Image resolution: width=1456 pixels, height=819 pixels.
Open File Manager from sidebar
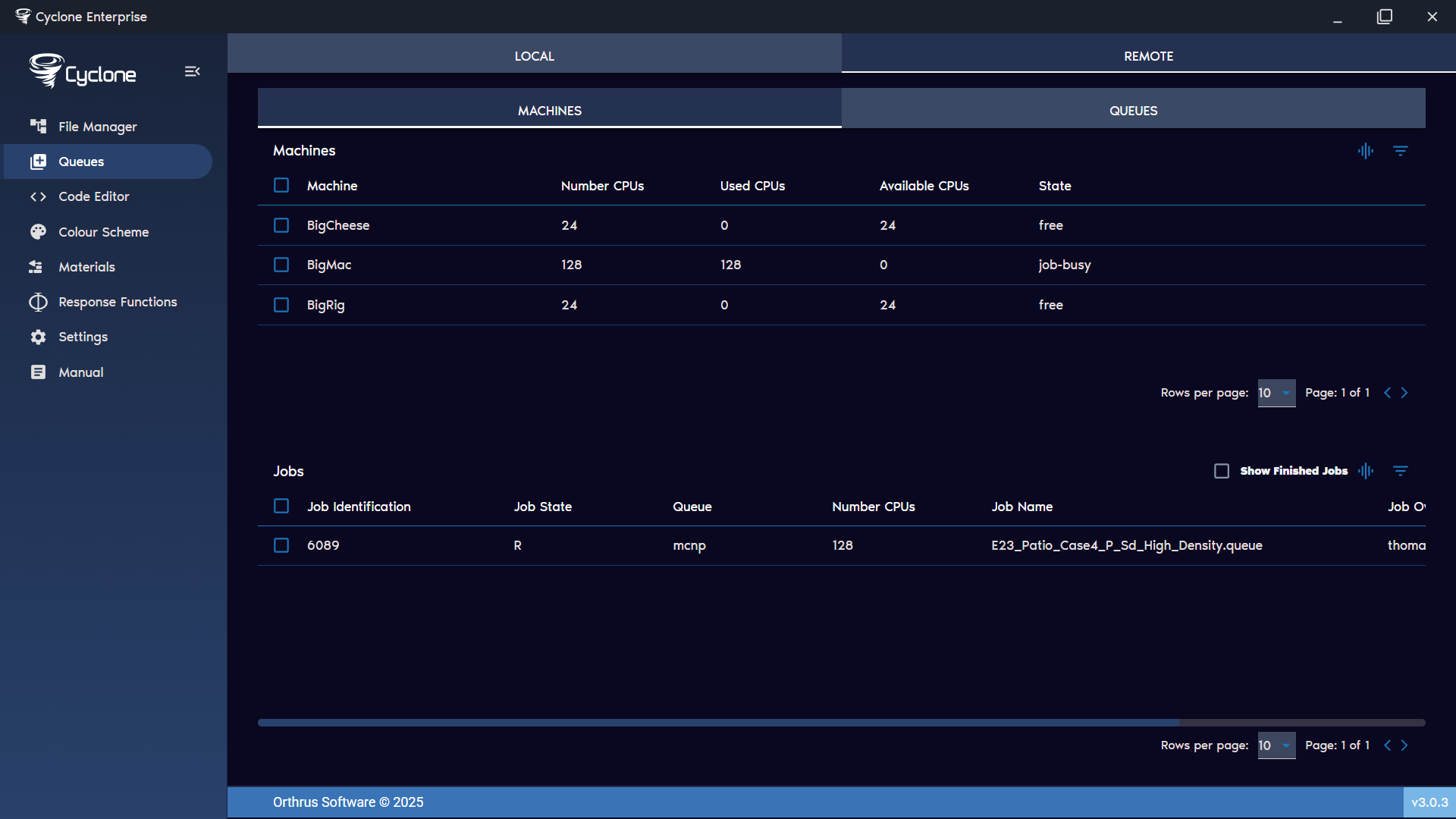click(x=97, y=127)
